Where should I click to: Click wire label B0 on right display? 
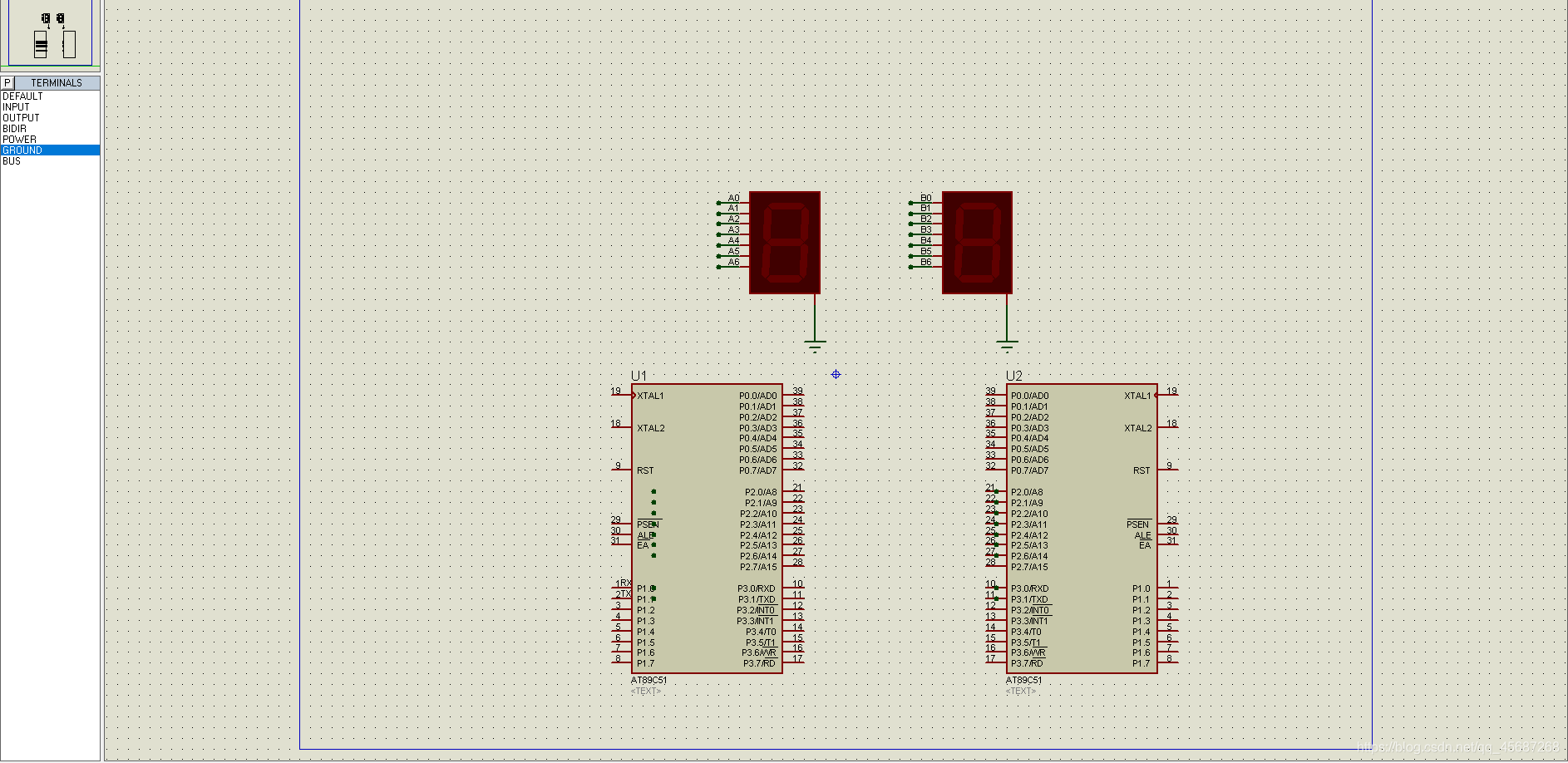pyautogui.click(x=926, y=198)
